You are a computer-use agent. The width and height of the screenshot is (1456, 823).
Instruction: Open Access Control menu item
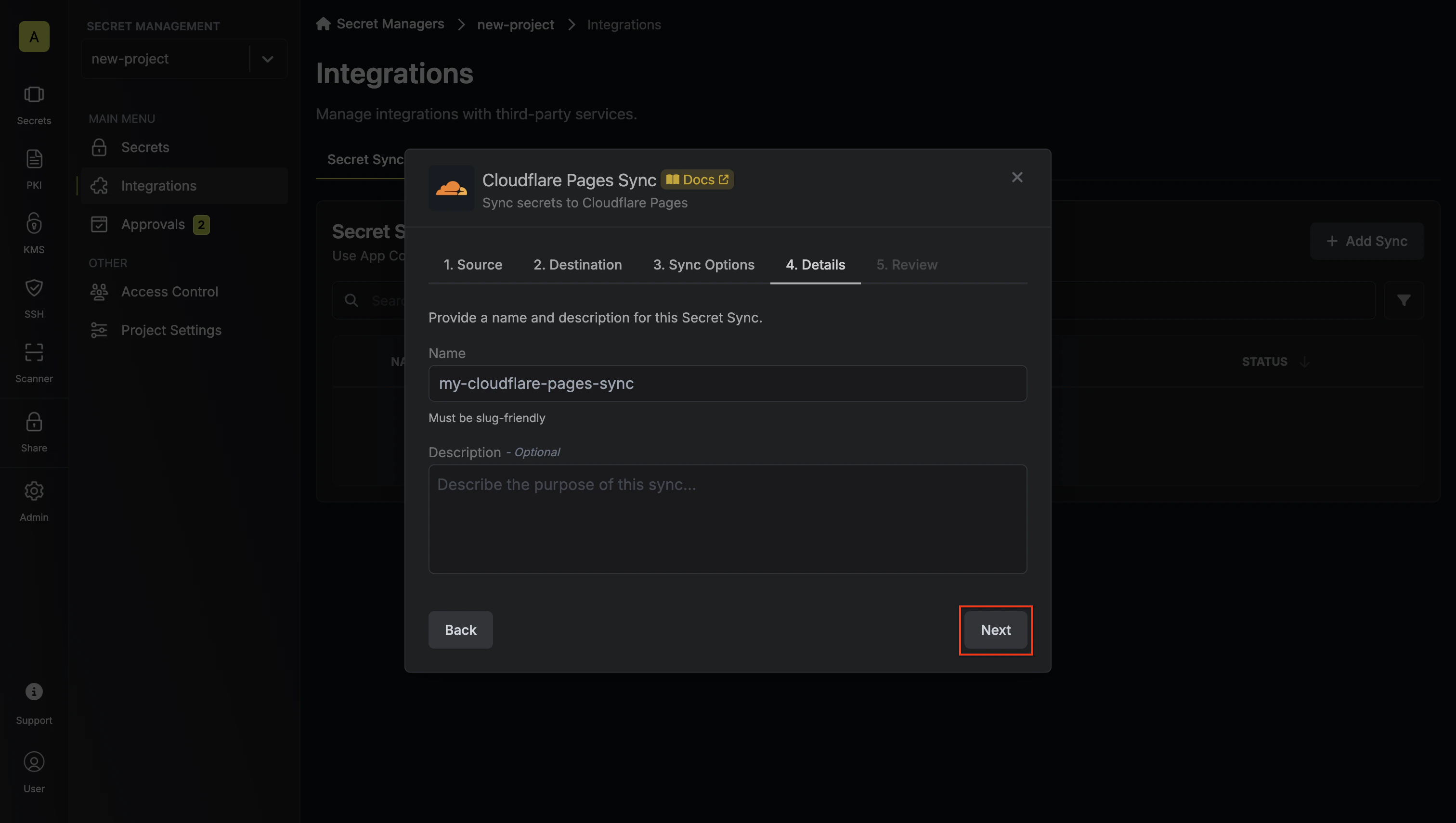click(184, 292)
